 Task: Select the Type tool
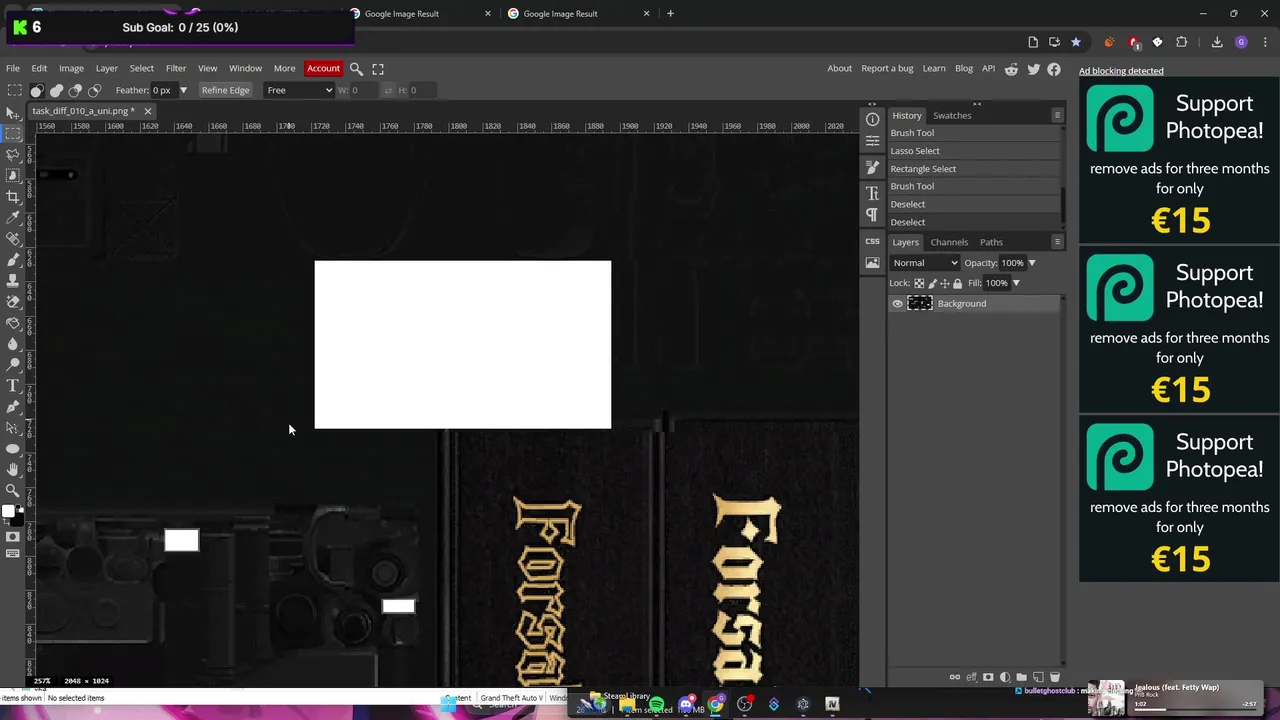click(13, 385)
